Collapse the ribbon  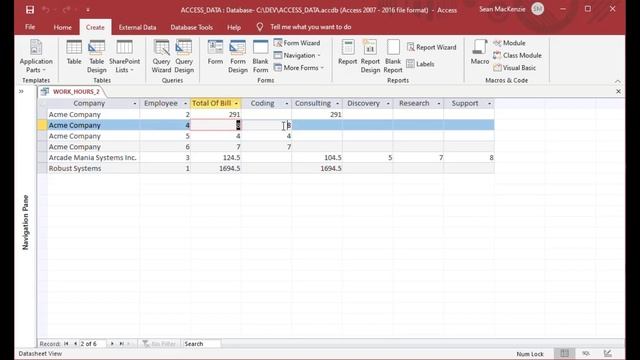tap(618, 81)
